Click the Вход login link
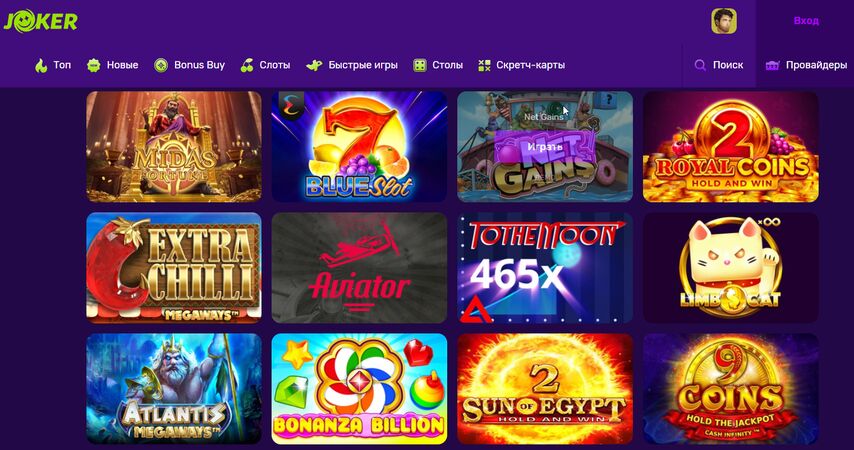The width and height of the screenshot is (854, 450). pos(806,21)
